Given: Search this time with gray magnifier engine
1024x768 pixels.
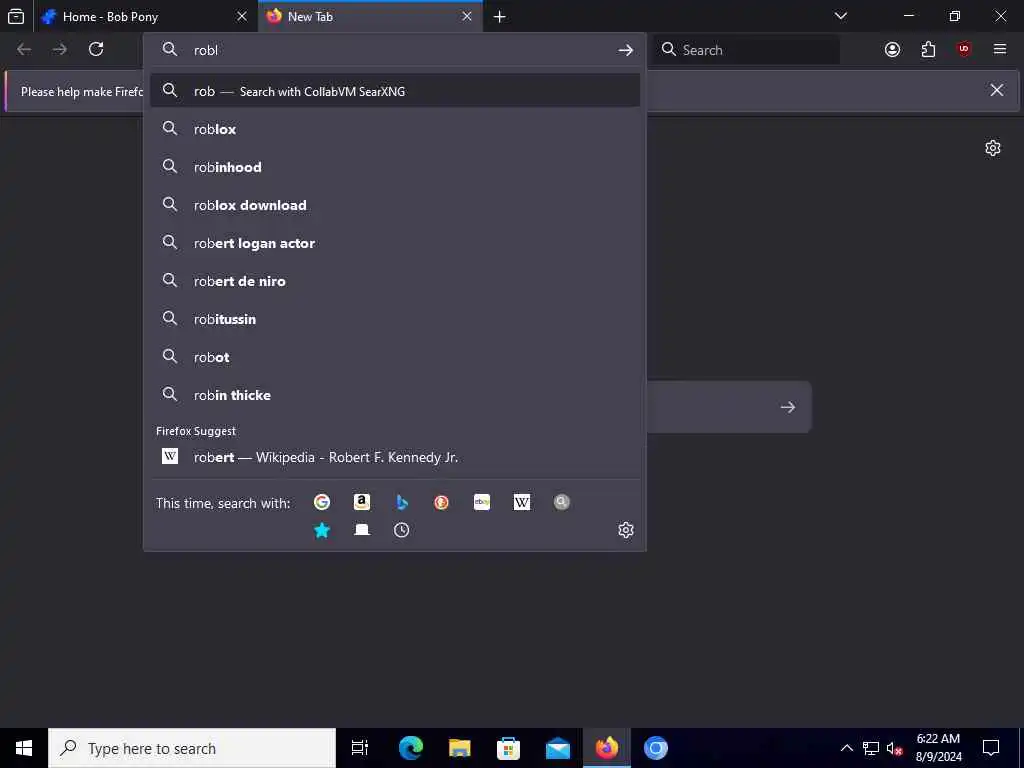Looking at the screenshot, I should coord(562,502).
